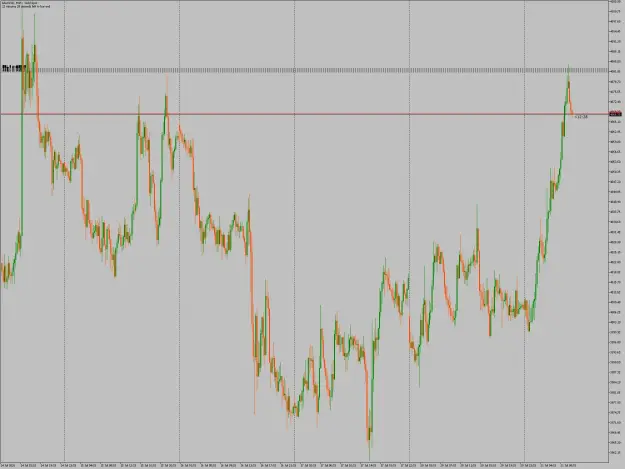Select the middle vertical dotted period separator
Image resolution: width=625 pixels, height=469 pixels.
point(295,231)
